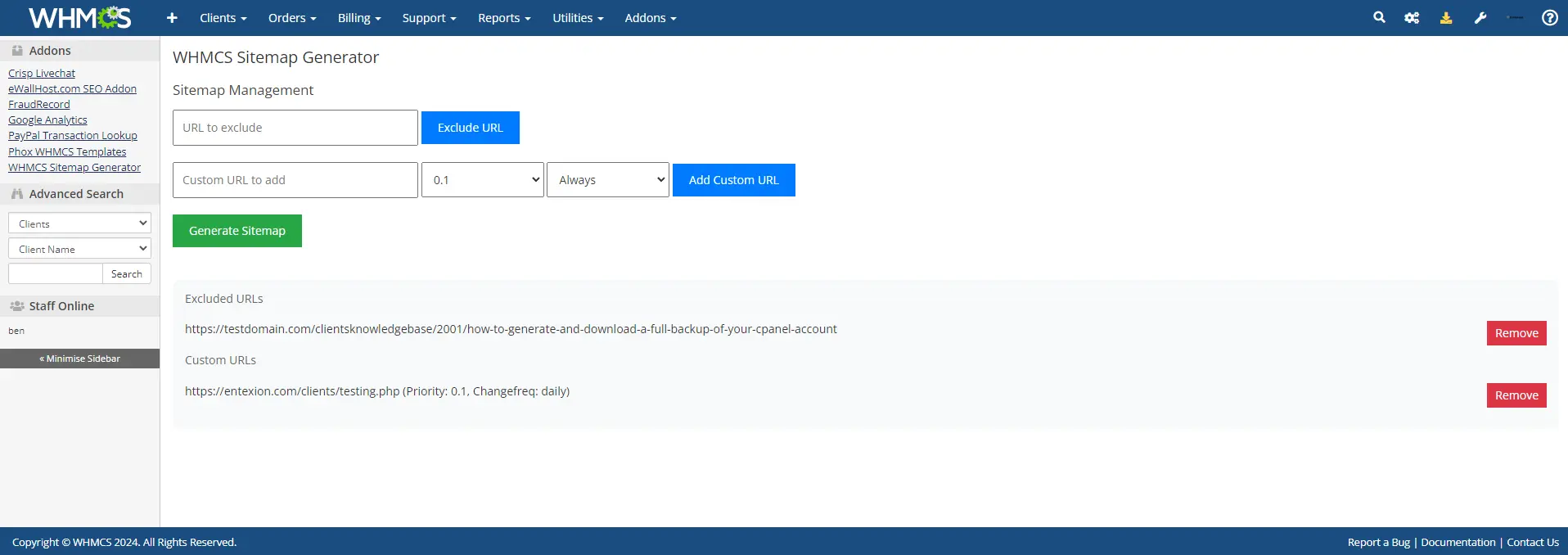The height and width of the screenshot is (555, 1568).
Task: Click the Advanced Search binoculars icon
Action: tap(17, 194)
